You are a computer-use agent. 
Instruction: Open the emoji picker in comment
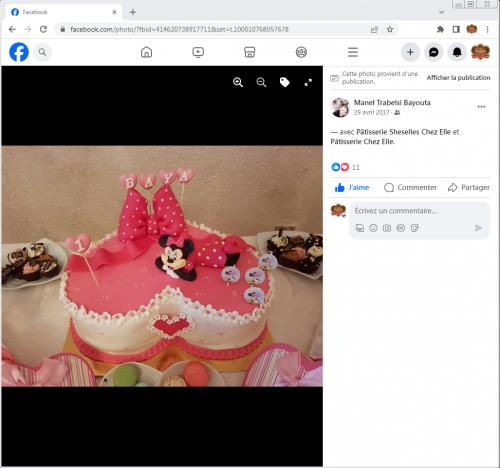coord(373,228)
